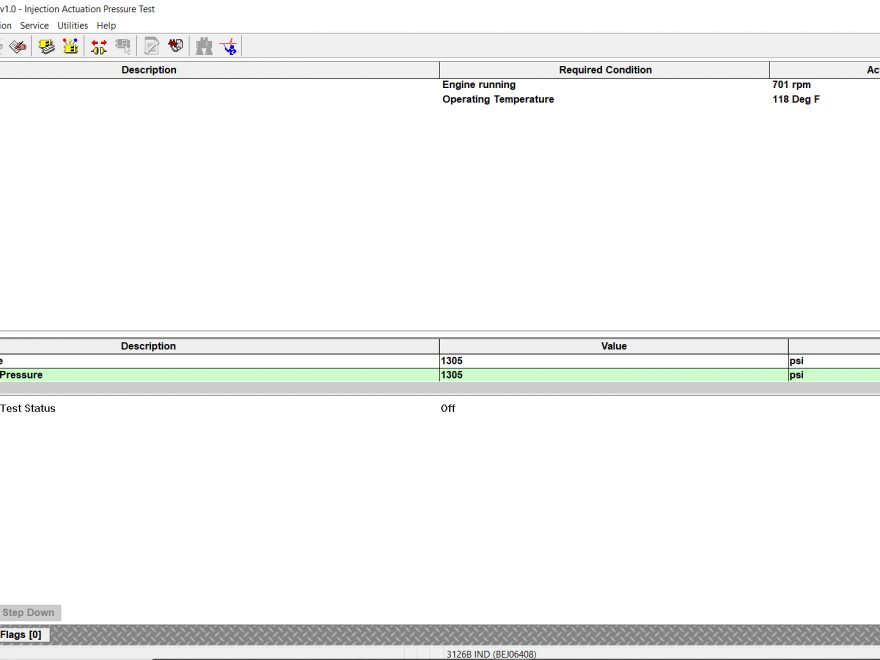Screen dimensions: 880x660
Task: Click the grayed notepad with pencil icon
Action: tap(152, 46)
